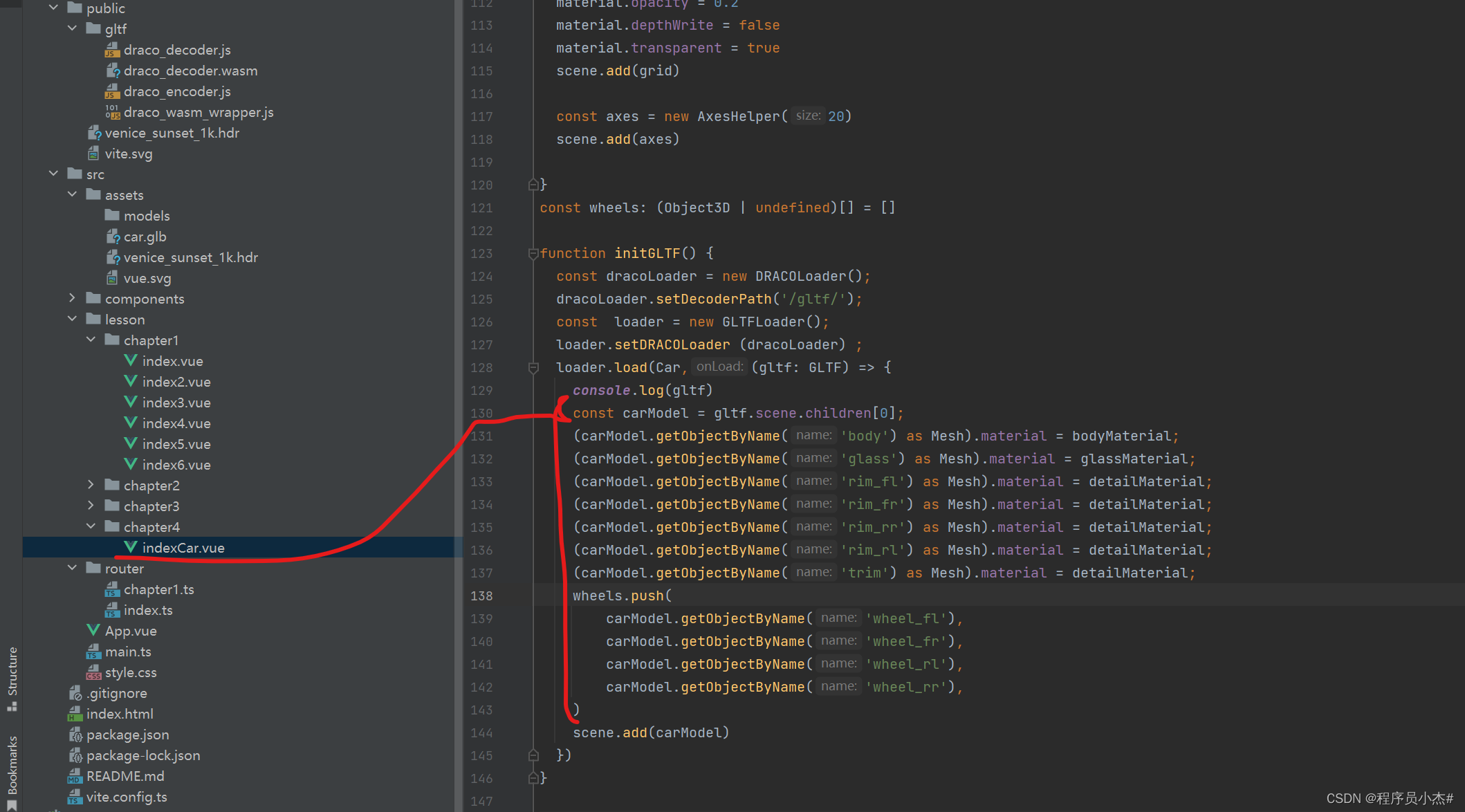The image size is (1465, 812).
Task: Click the GLTFLoader class name
Action: (764, 322)
